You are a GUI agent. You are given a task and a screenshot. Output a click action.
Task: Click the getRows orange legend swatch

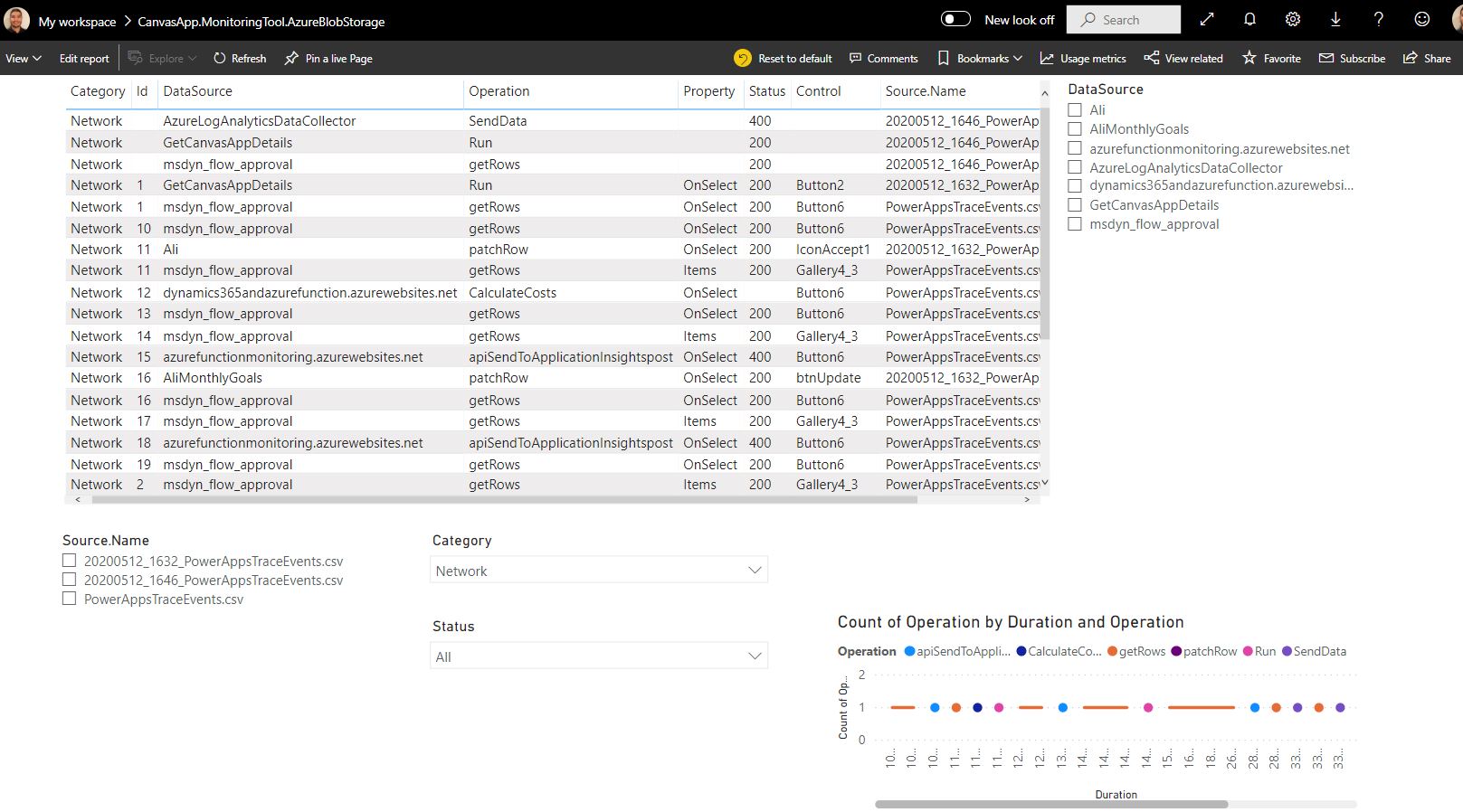(x=1112, y=651)
